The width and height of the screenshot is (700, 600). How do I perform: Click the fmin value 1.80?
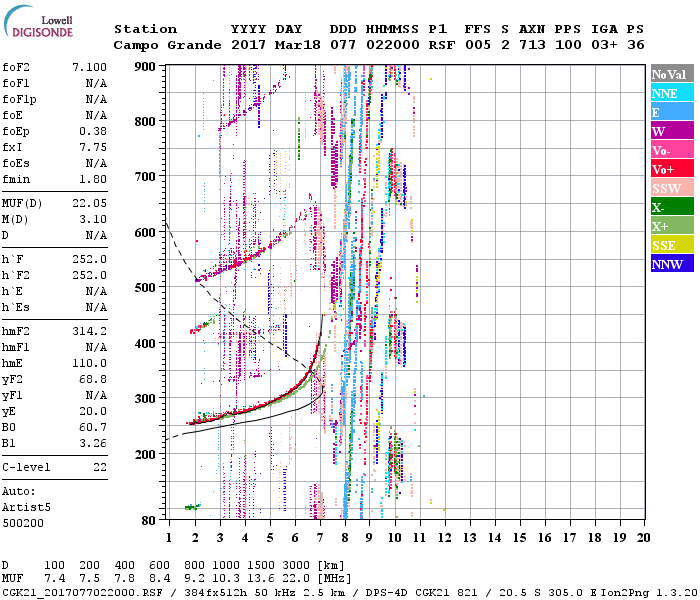pos(93,179)
